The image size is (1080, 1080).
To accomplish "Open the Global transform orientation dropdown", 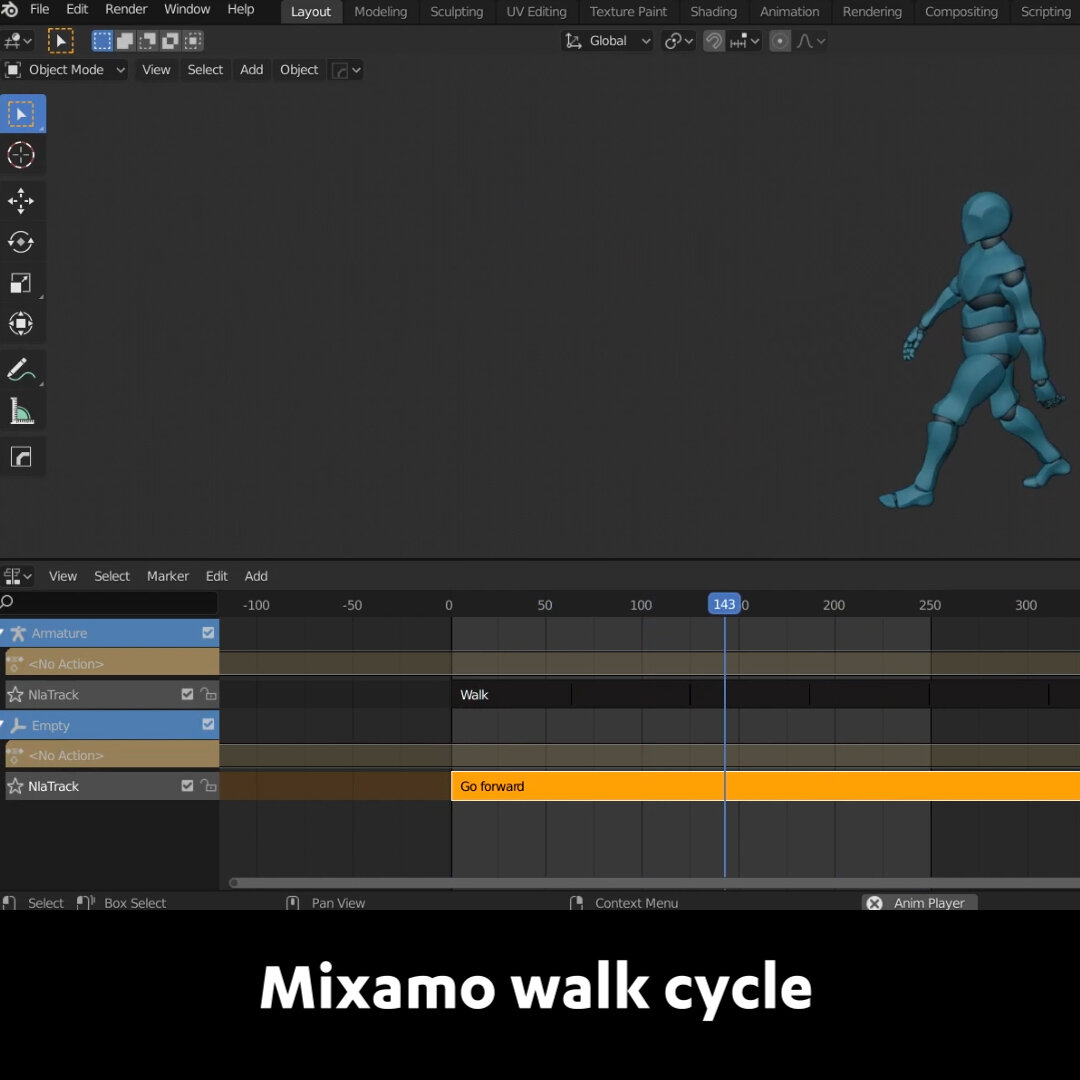I will tap(607, 41).
